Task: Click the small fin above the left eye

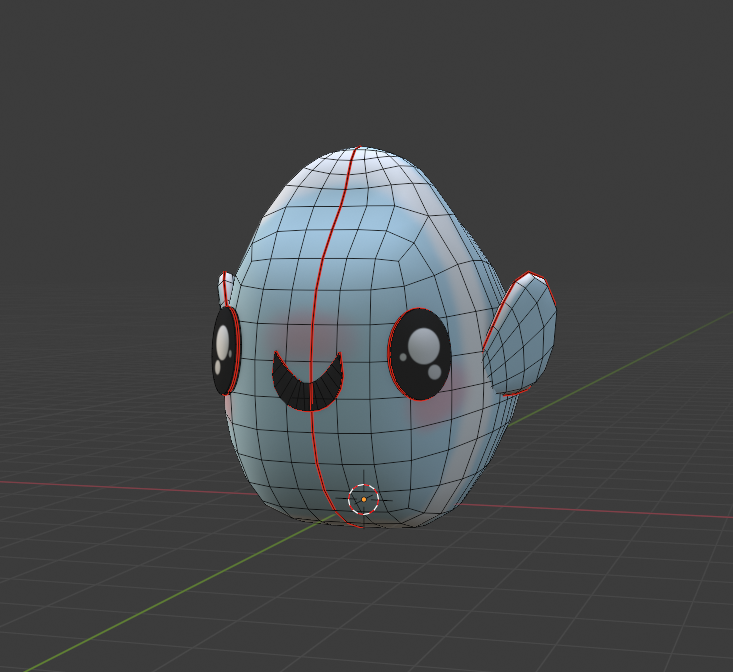Action: [226, 288]
